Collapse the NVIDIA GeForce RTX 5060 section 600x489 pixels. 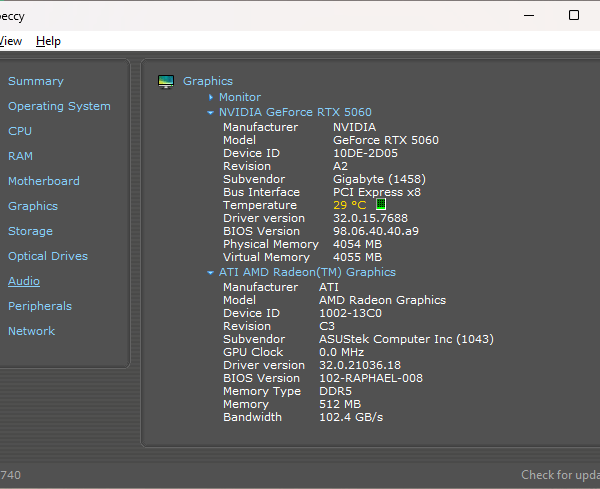(x=210, y=112)
